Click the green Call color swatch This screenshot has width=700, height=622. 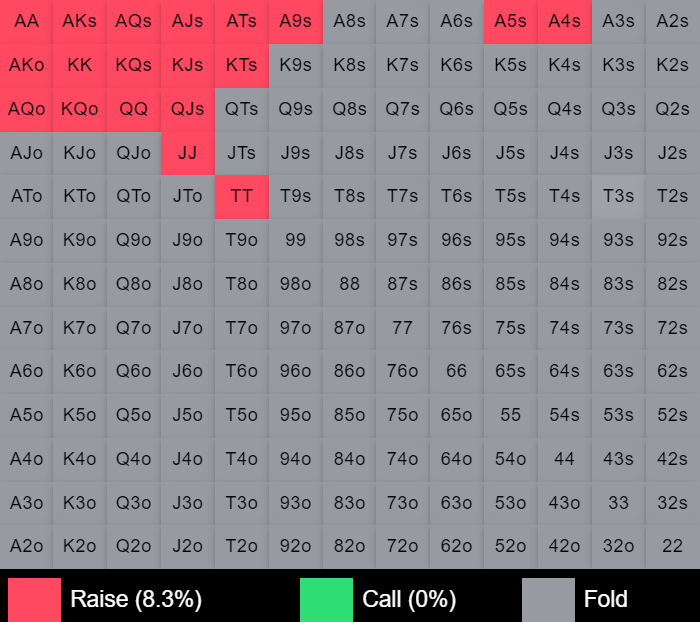(326, 600)
